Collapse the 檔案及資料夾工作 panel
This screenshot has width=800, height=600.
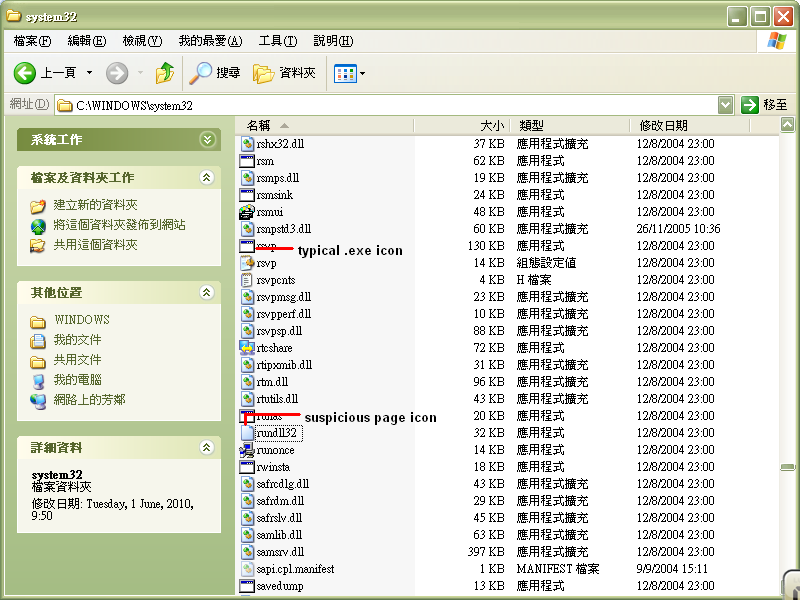[207, 178]
